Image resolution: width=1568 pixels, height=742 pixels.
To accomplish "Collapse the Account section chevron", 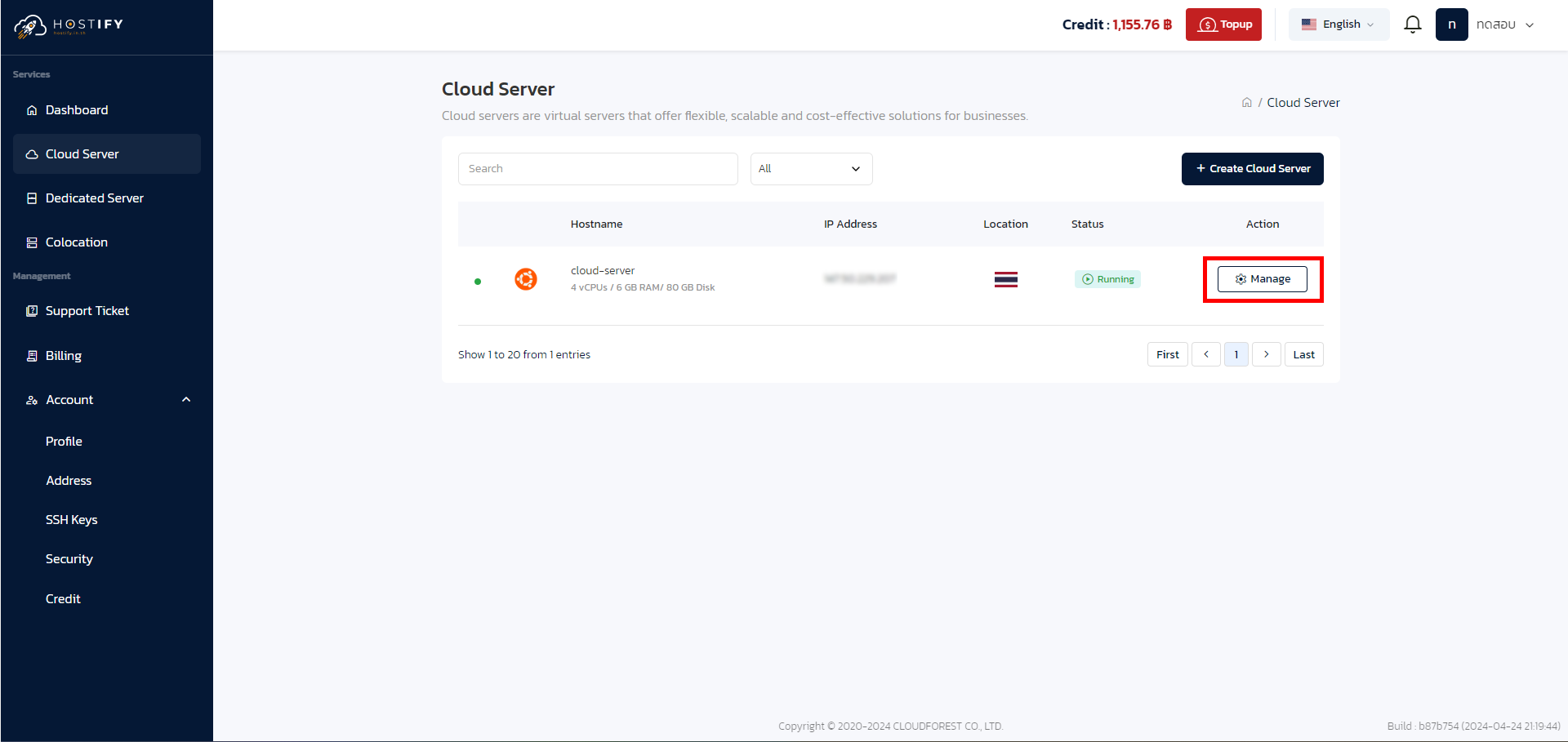I will pyautogui.click(x=186, y=399).
